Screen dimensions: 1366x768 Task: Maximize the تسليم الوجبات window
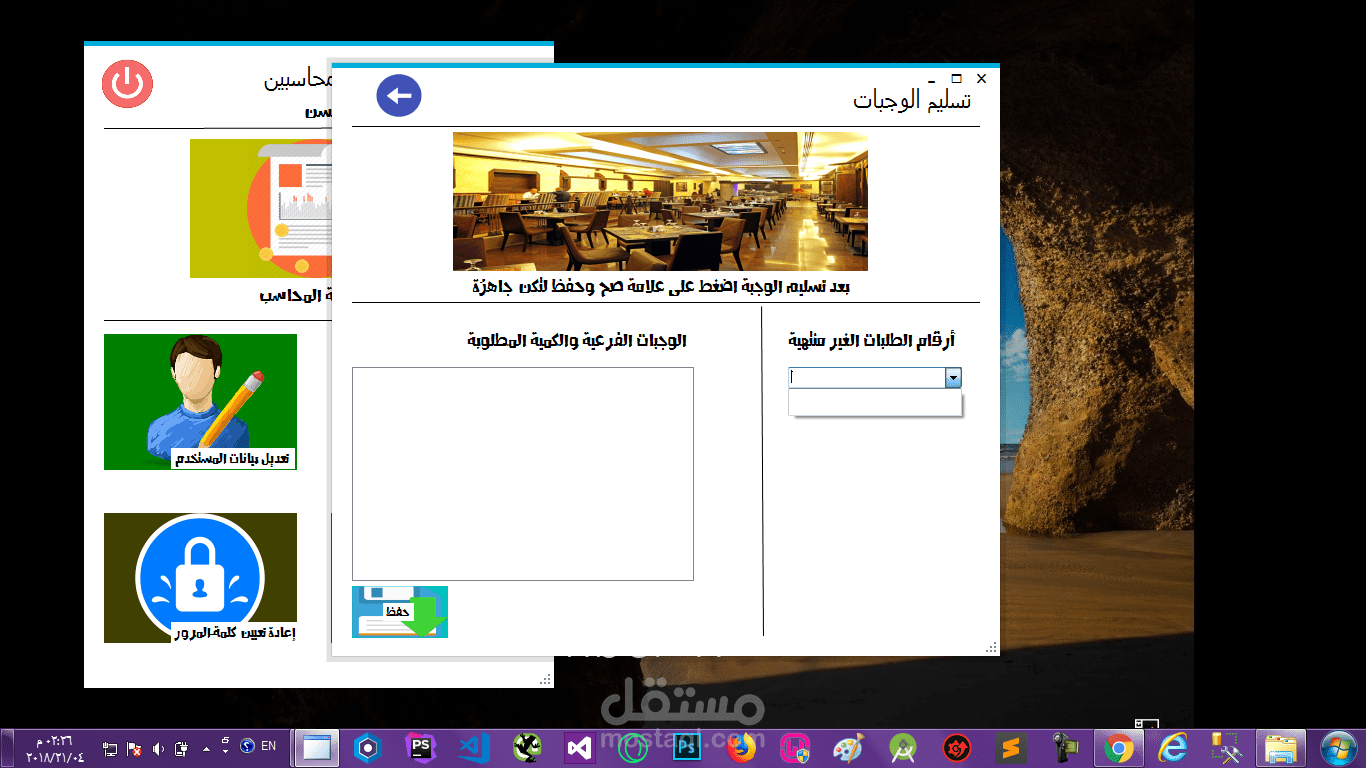[956, 78]
